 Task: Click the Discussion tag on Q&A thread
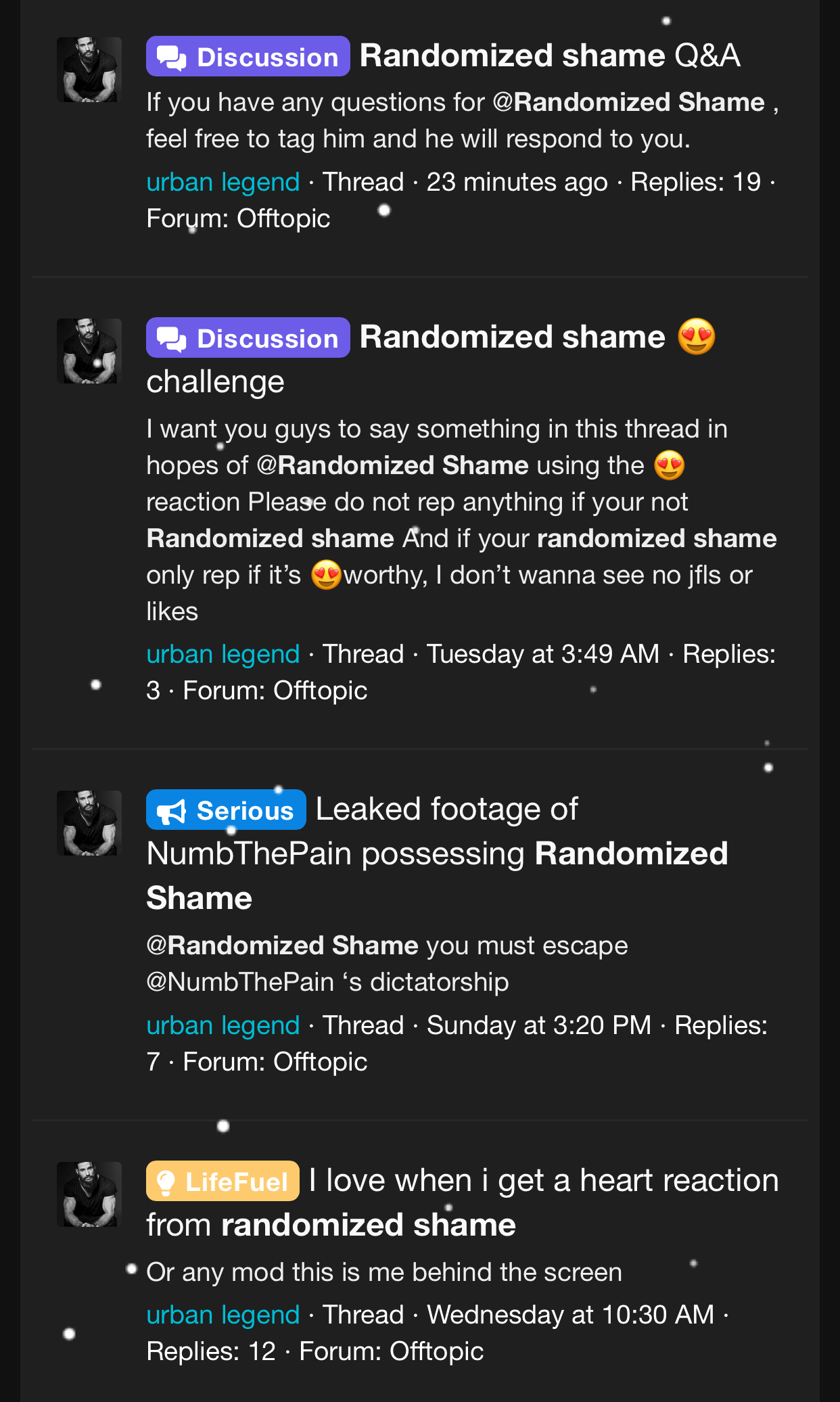[x=248, y=57]
